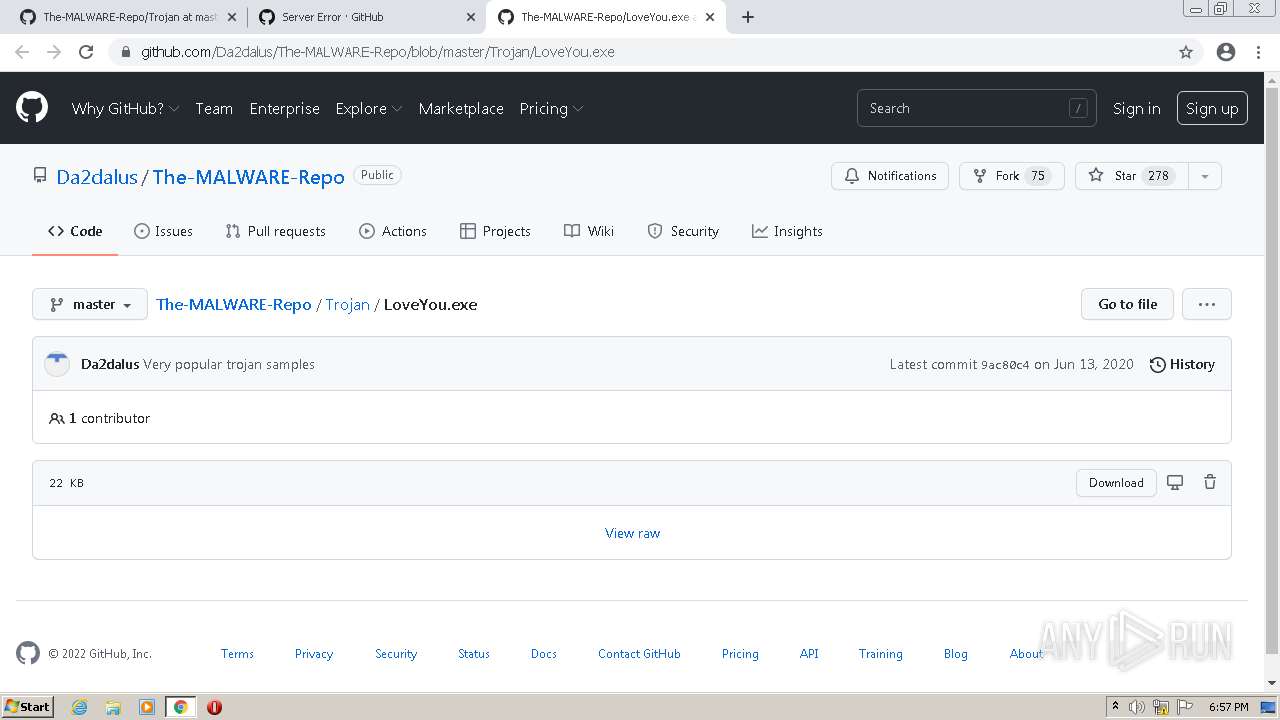The width and height of the screenshot is (1280, 720).
Task: Close the Server Error GitHub tab
Action: click(471, 17)
